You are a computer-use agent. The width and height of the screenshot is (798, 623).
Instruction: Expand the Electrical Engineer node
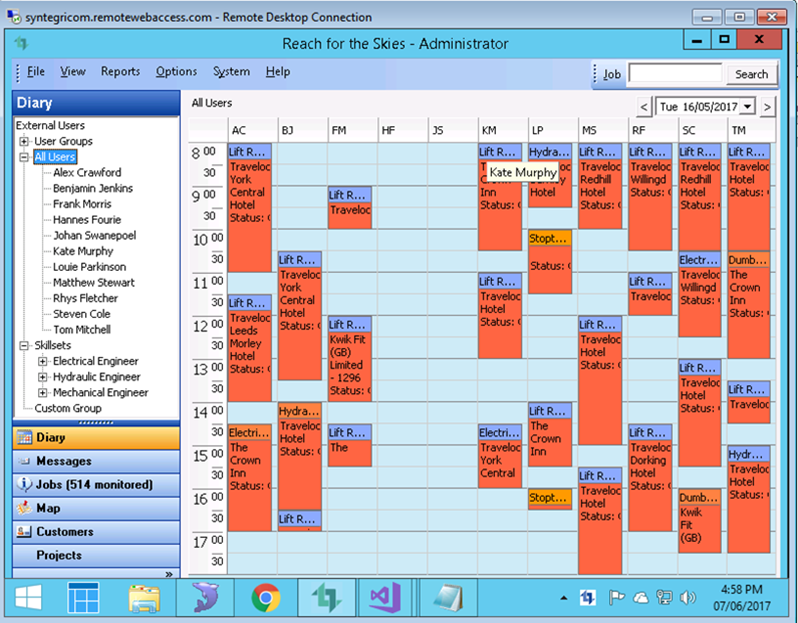[43, 361]
